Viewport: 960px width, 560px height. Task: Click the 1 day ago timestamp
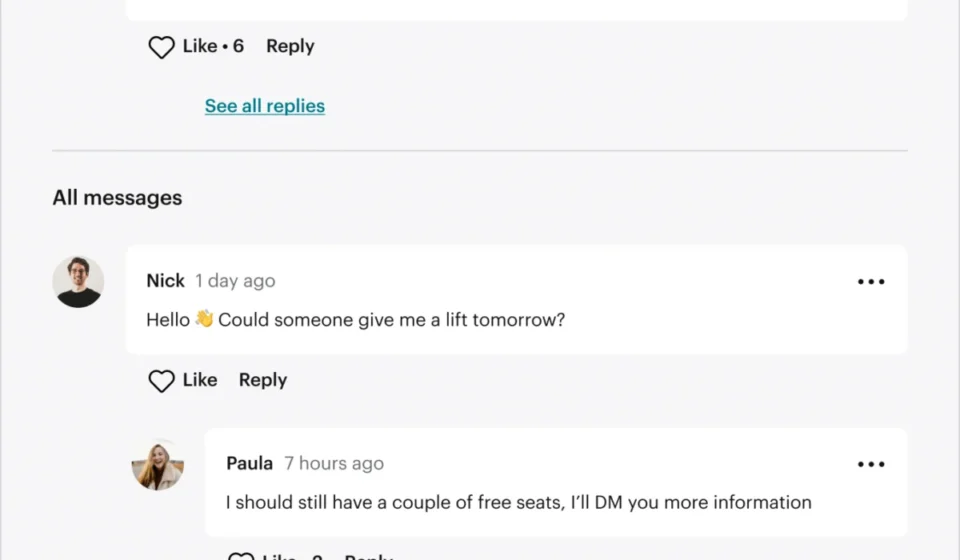(235, 281)
